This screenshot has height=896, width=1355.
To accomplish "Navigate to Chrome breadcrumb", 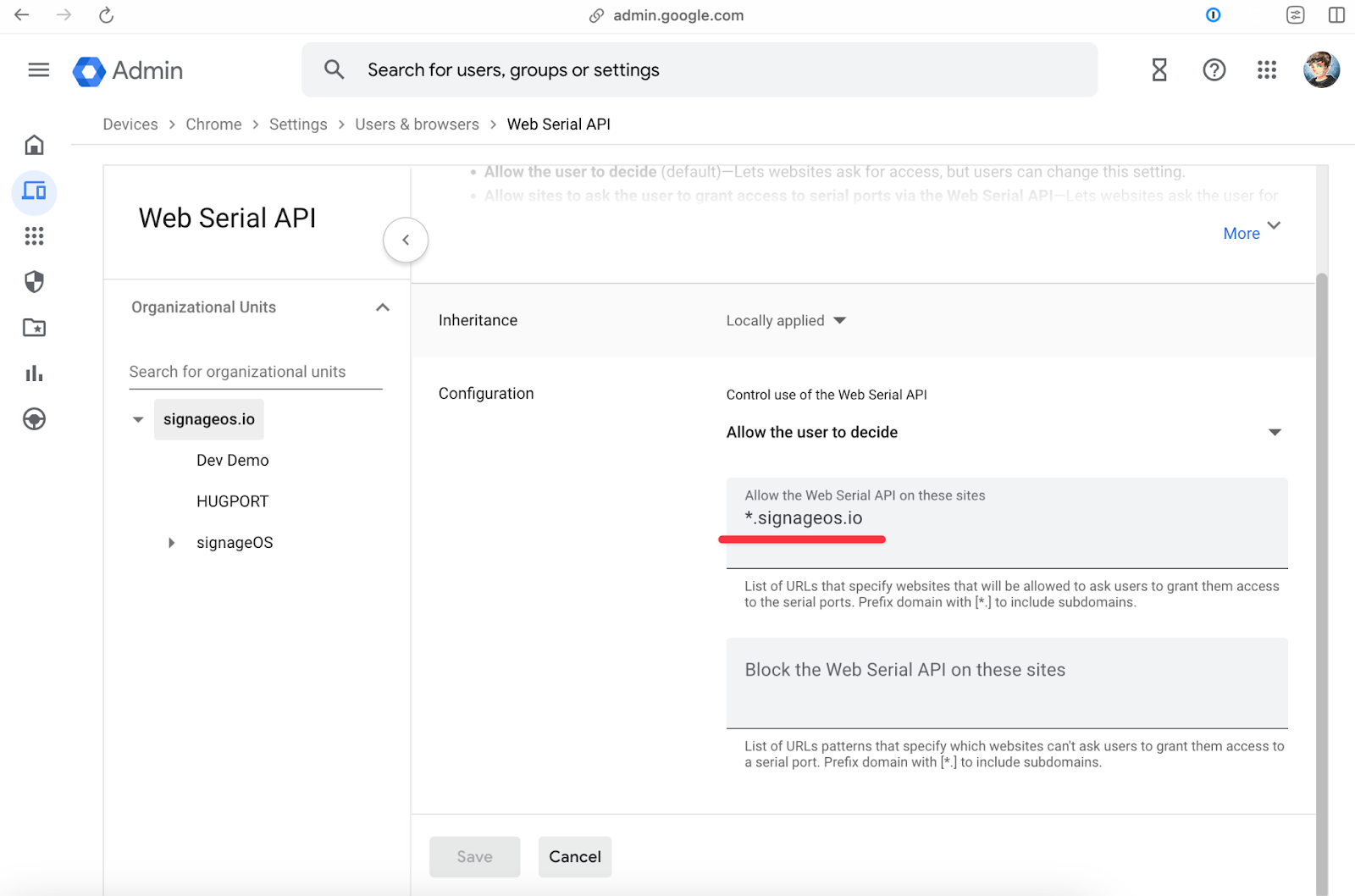I will [x=213, y=124].
